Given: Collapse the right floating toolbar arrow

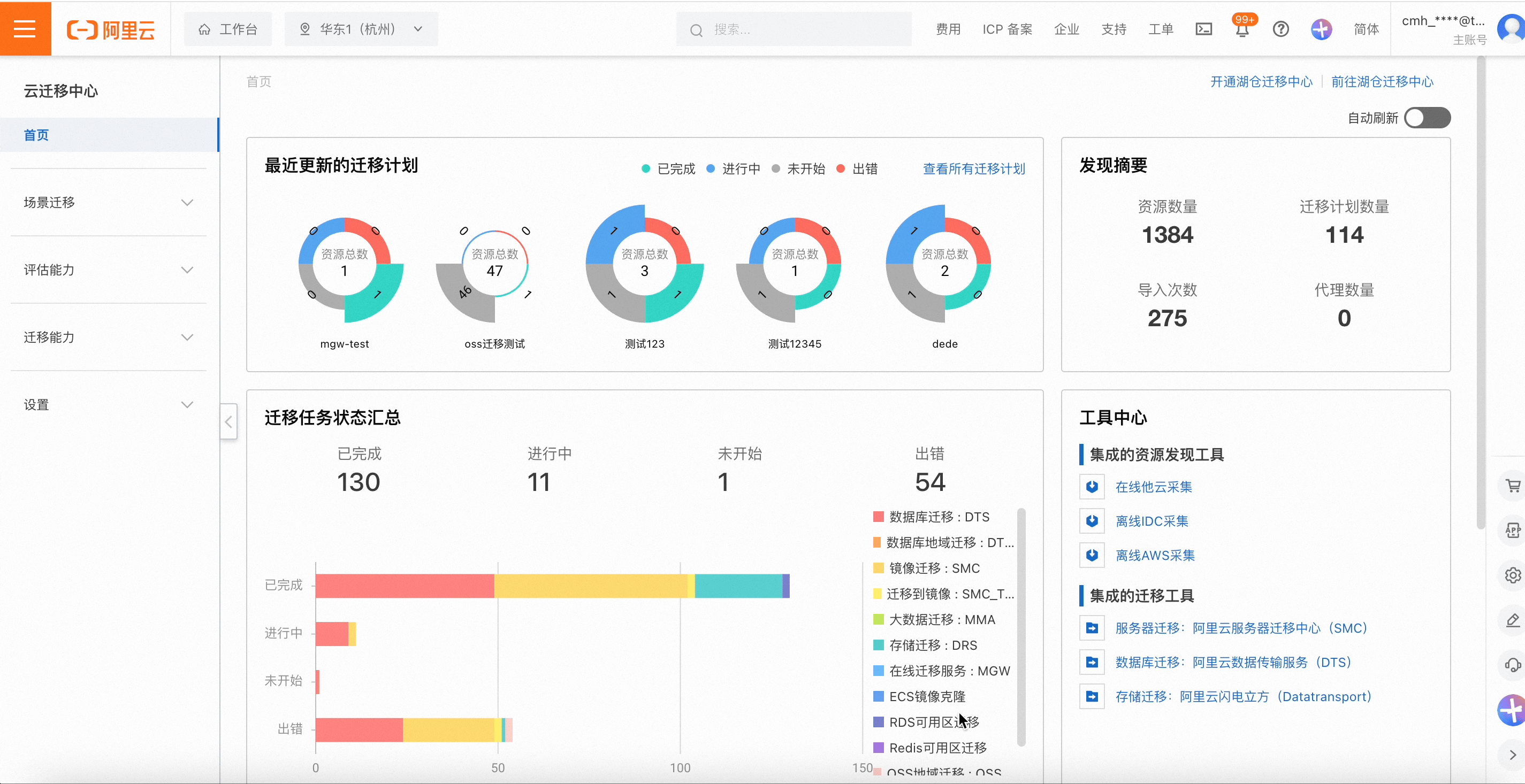Looking at the screenshot, I should tap(1513, 755).
